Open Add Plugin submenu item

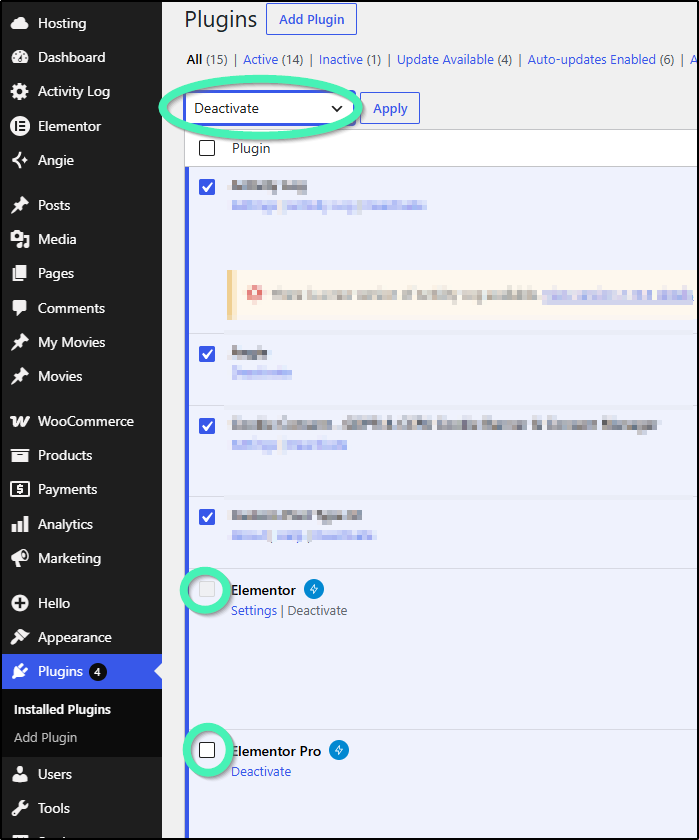click(x=46, y=738)
